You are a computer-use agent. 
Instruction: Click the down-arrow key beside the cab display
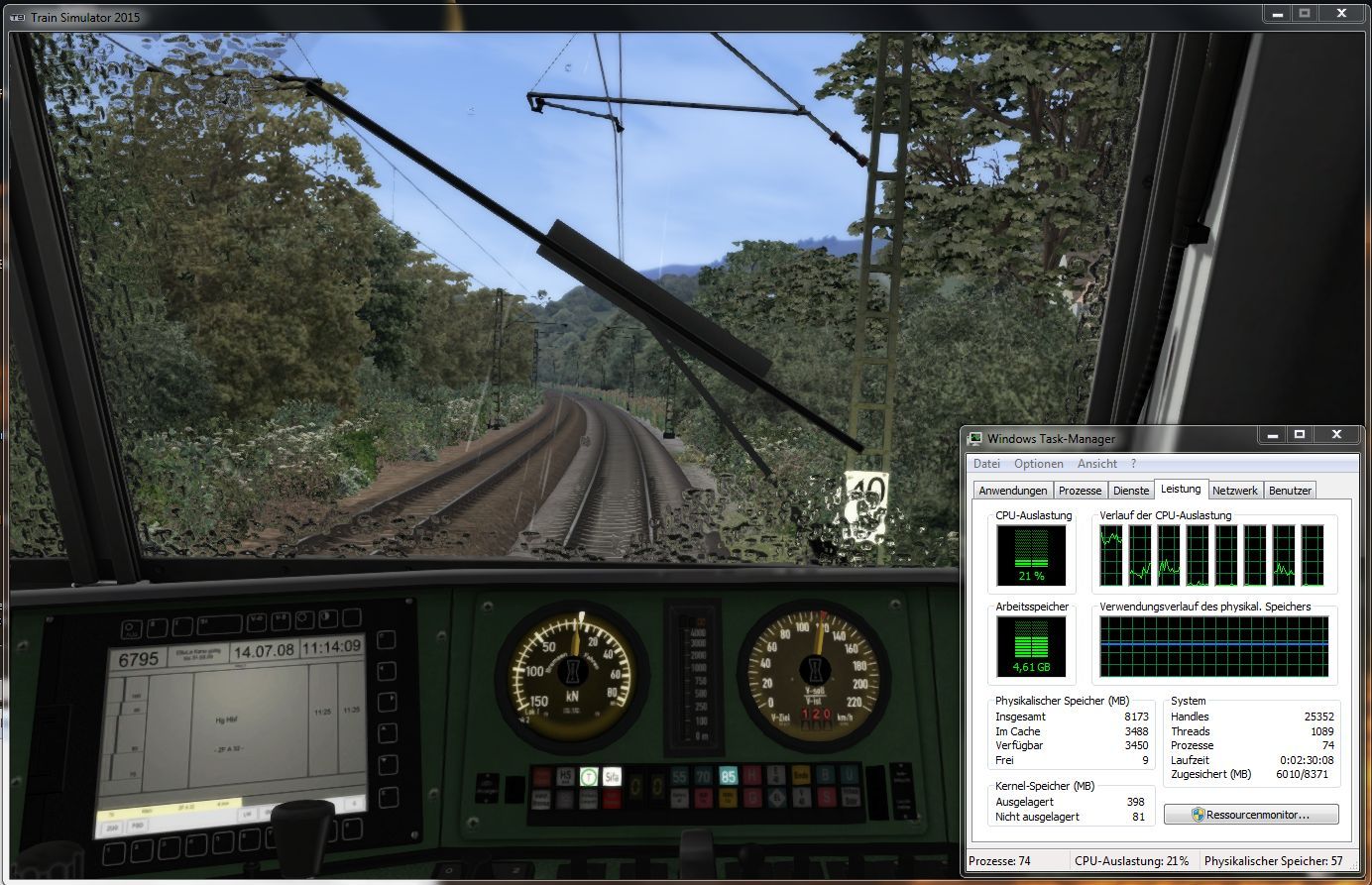tap(390, 765)
